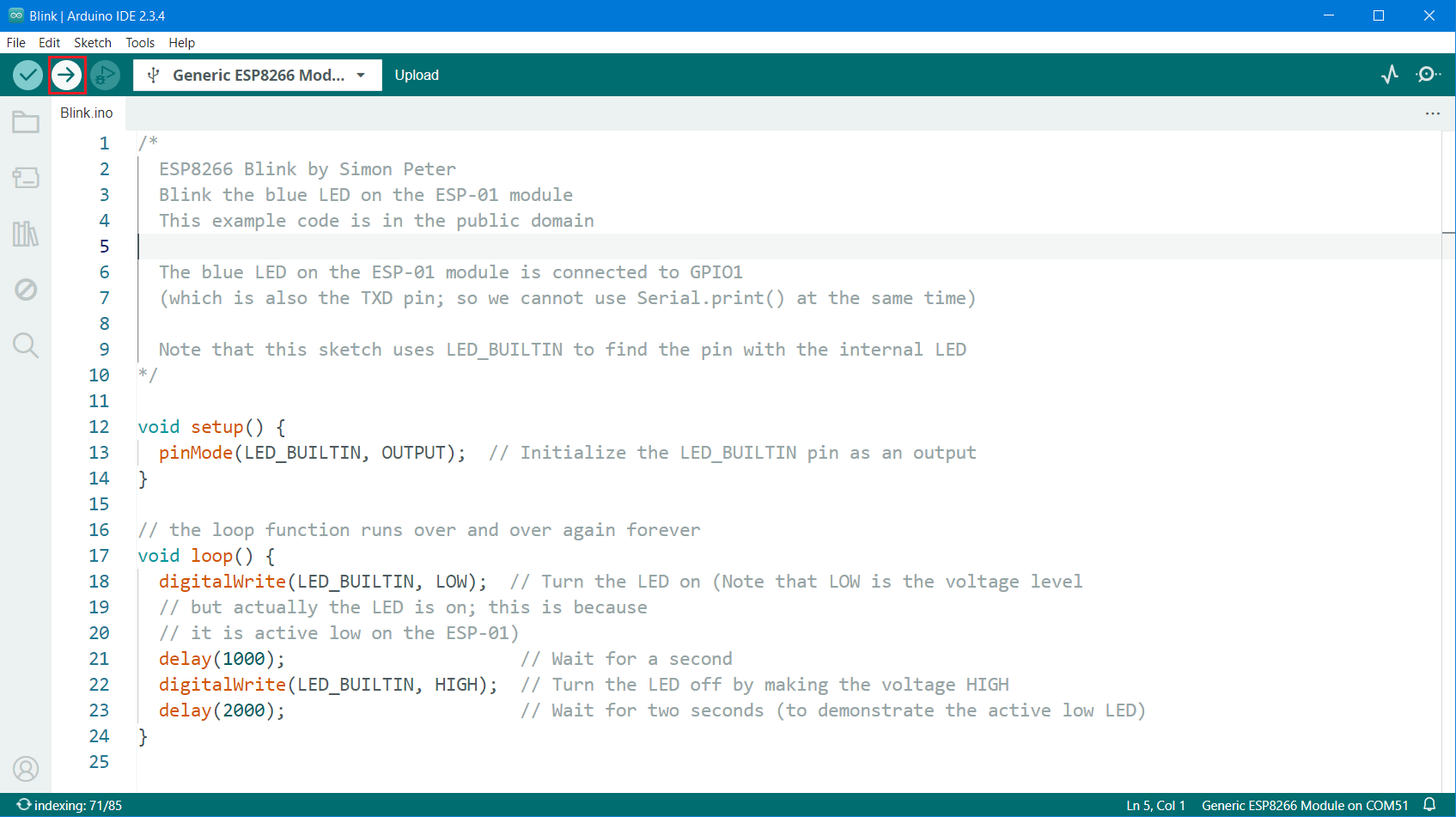1456x817 pixels.
Task: Click 'Blink the blue LED on the ESP-01 module'
Action: coord(366,195)
